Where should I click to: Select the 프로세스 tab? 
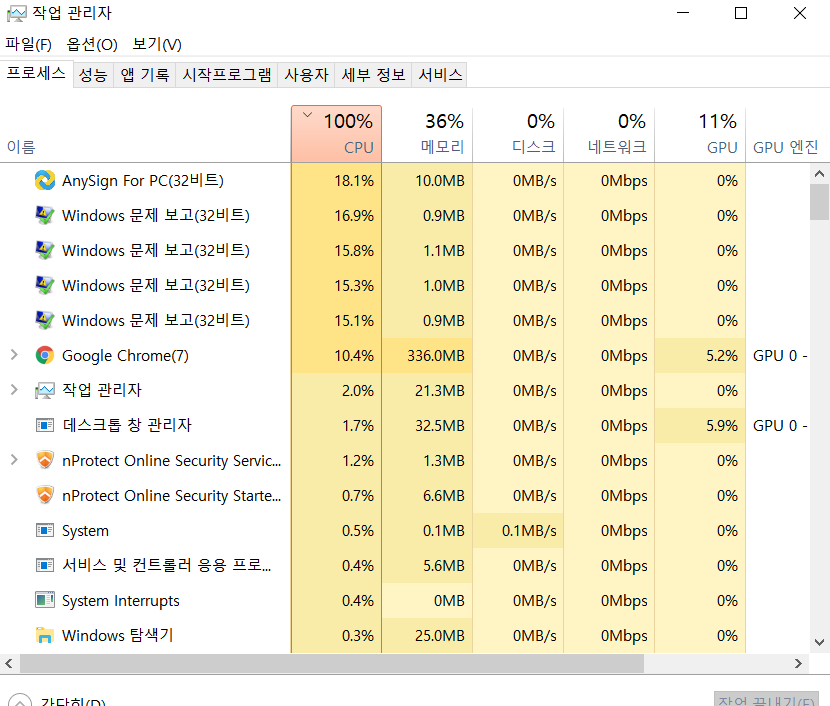pos(37,73)
